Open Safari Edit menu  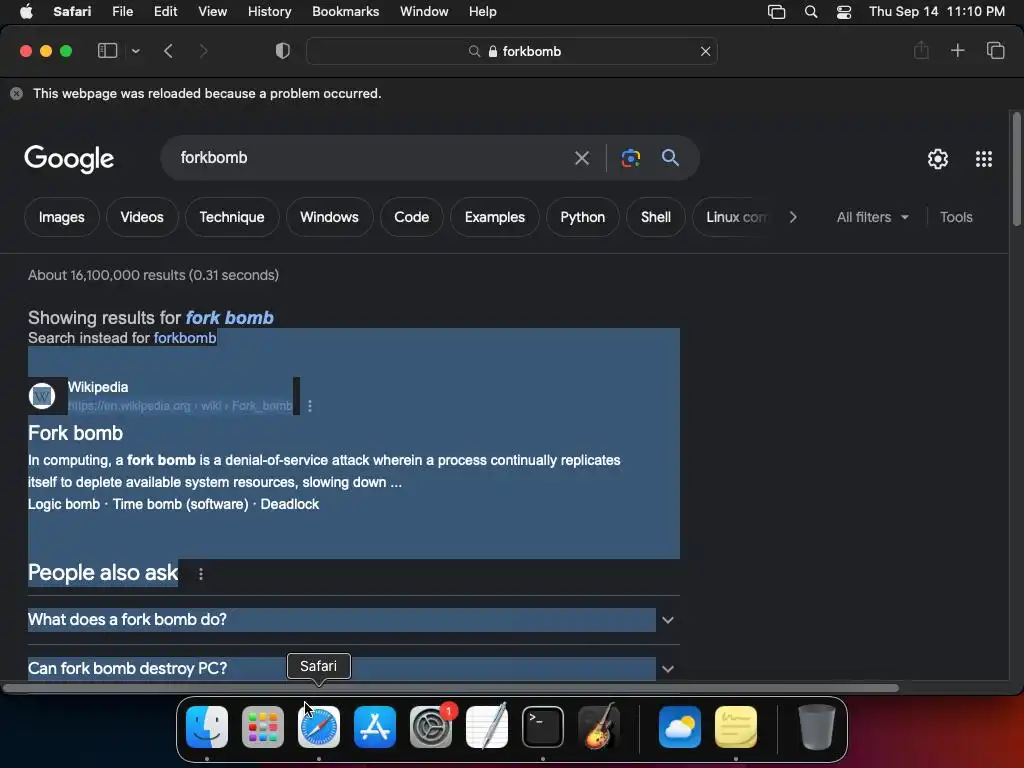165,11
